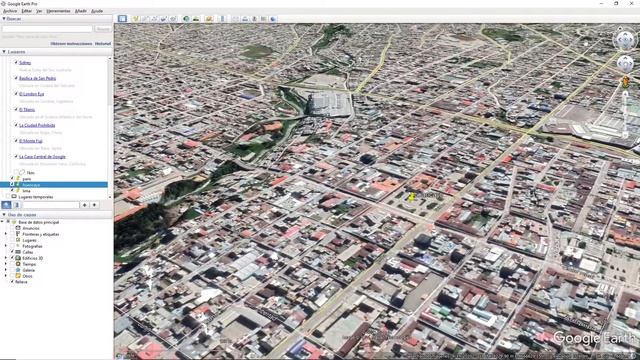Click the orange Street View pegman
Viewport: 640px width, 360px height.
click(625, 82)
